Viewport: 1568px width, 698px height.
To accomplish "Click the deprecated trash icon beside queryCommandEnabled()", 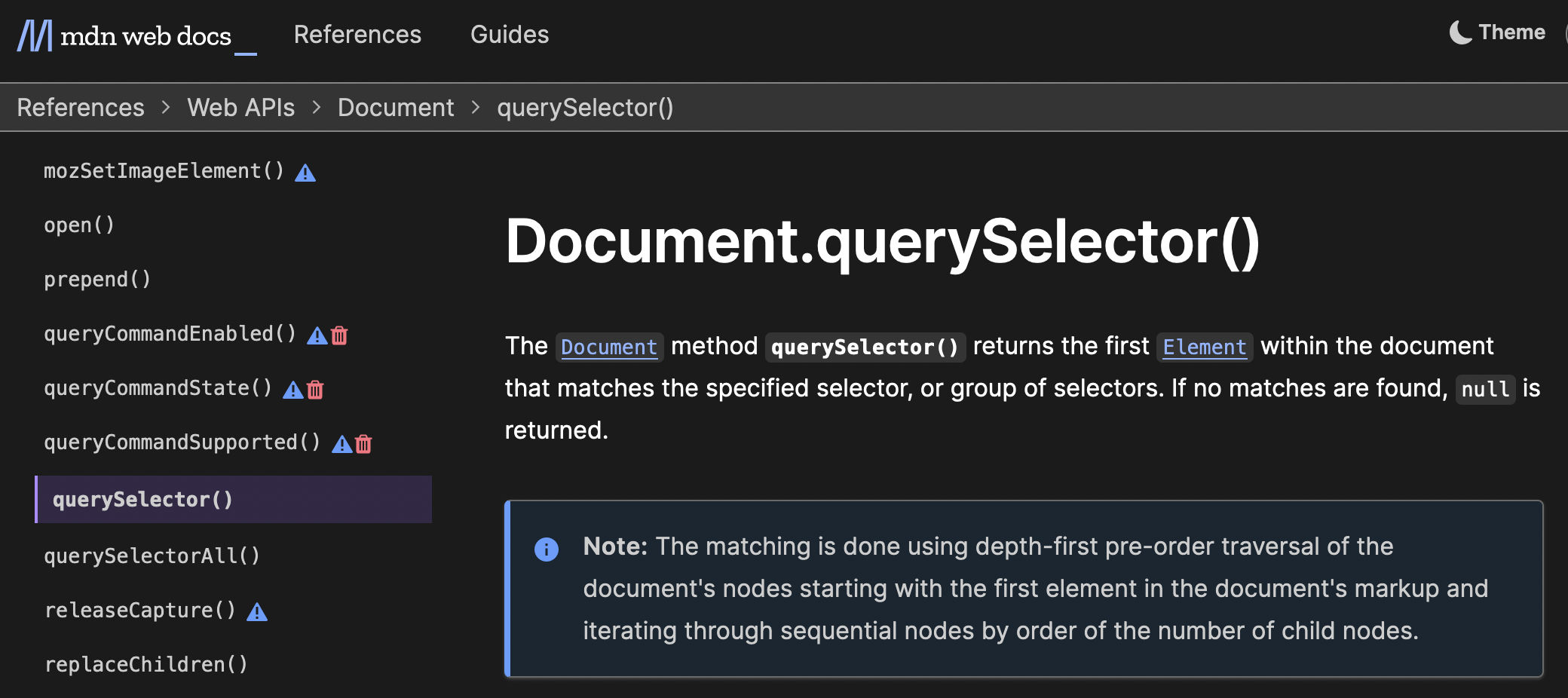I will 339,335.
